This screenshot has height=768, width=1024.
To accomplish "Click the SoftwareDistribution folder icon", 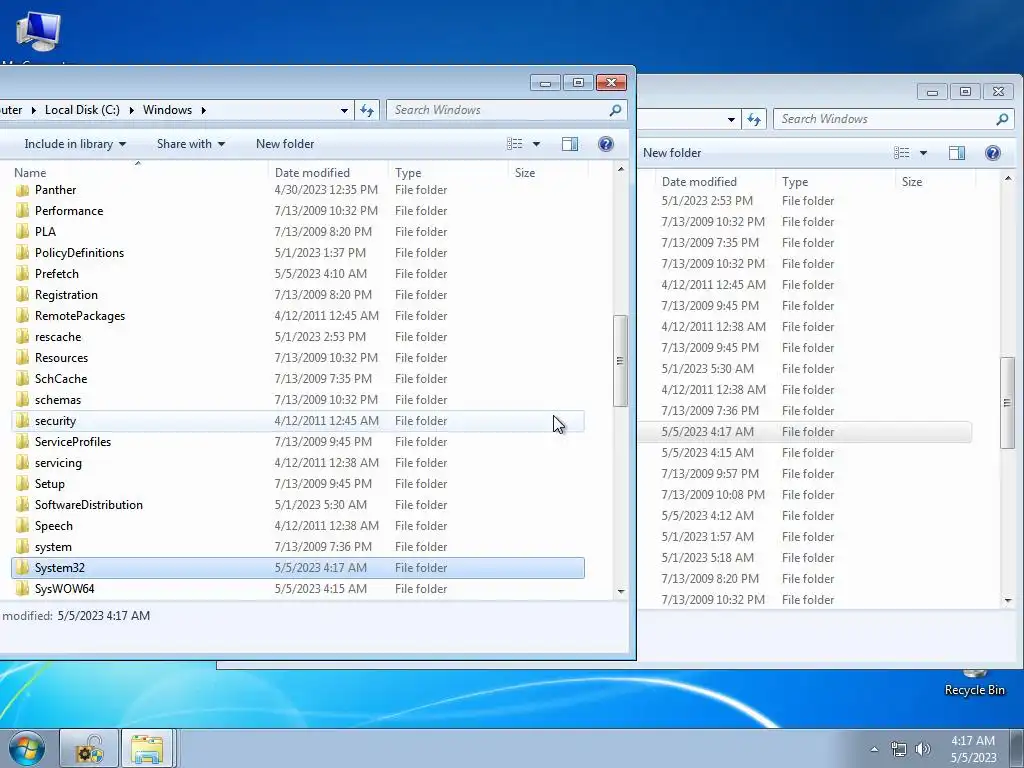I will pyautogui.click(x=22, y=505).
